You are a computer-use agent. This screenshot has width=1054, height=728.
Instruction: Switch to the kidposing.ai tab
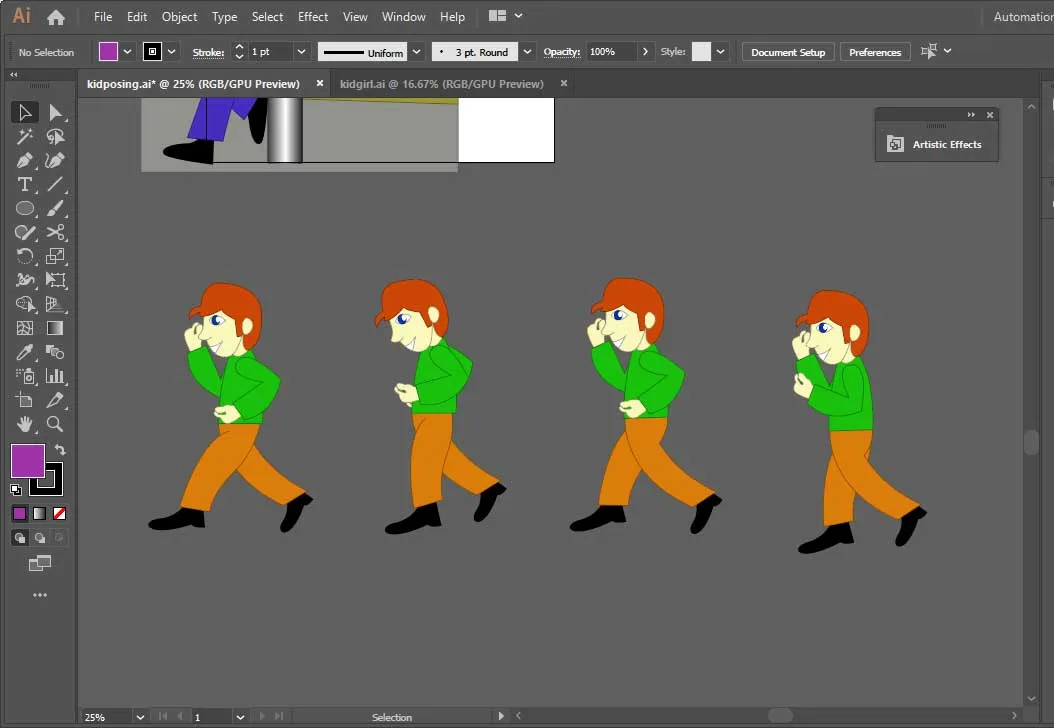pos(193,84)
